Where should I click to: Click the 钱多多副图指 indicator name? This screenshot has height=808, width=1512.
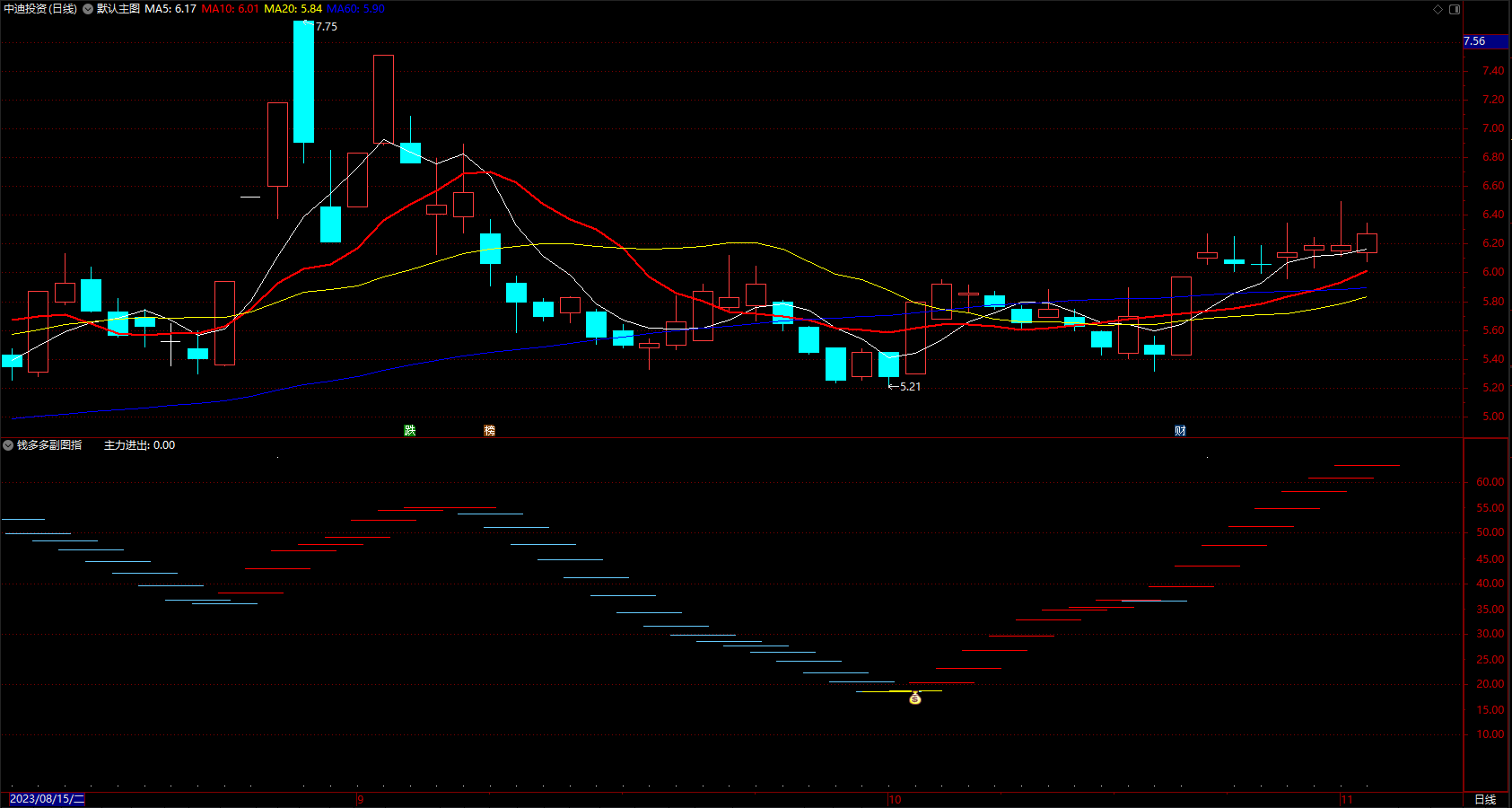point(49,445)
